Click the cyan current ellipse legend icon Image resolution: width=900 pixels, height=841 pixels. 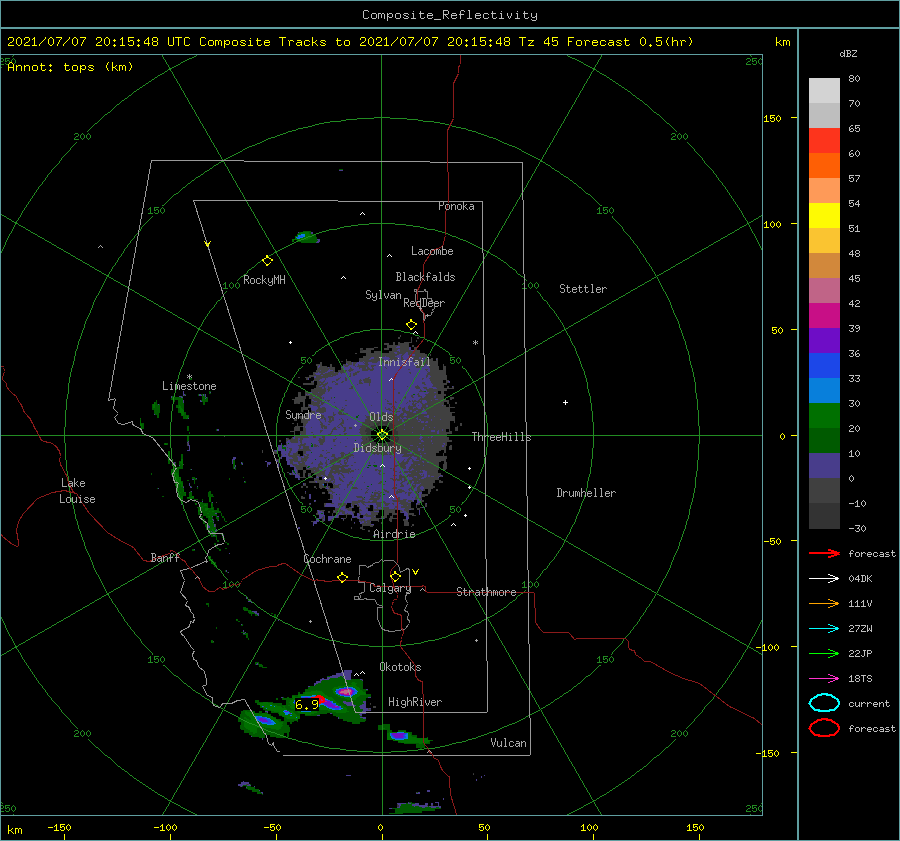824,703
